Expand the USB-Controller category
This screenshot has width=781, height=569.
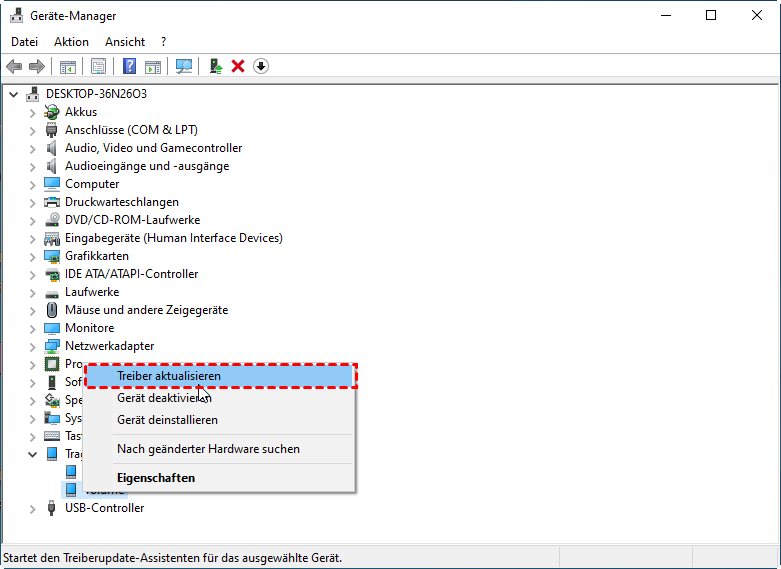pyautogui.click(x=33, y=508)
